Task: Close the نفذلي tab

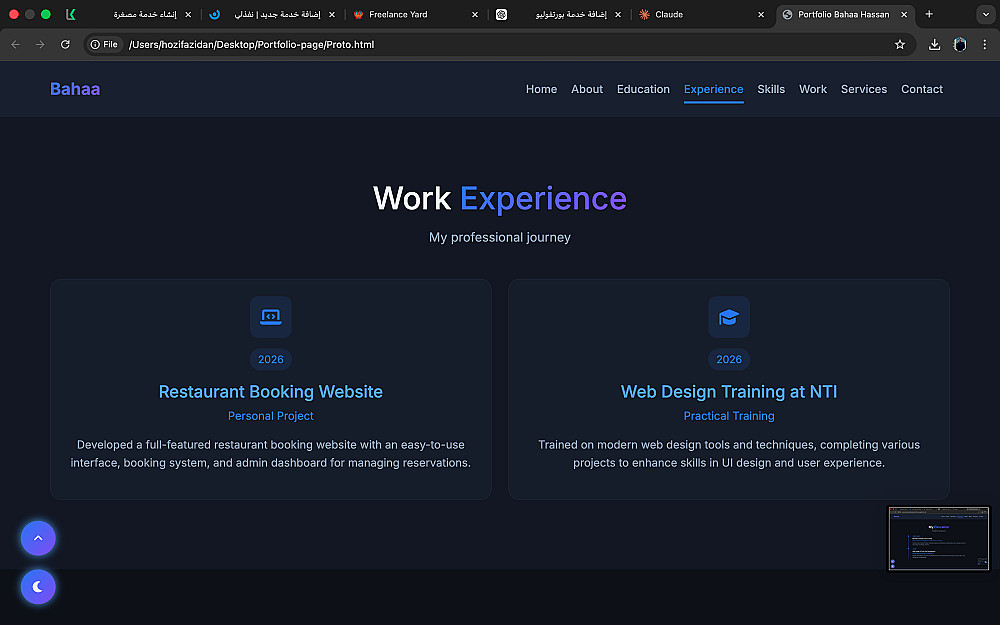Action: 332,14
